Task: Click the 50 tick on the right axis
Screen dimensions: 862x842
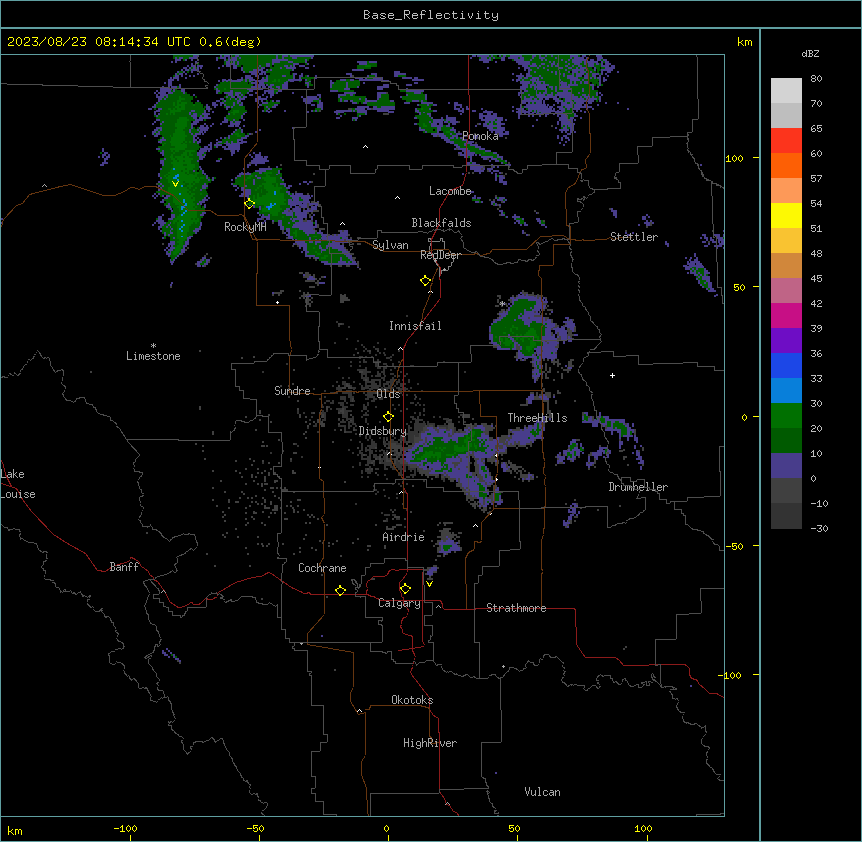Action: click(x=739, y=287)
